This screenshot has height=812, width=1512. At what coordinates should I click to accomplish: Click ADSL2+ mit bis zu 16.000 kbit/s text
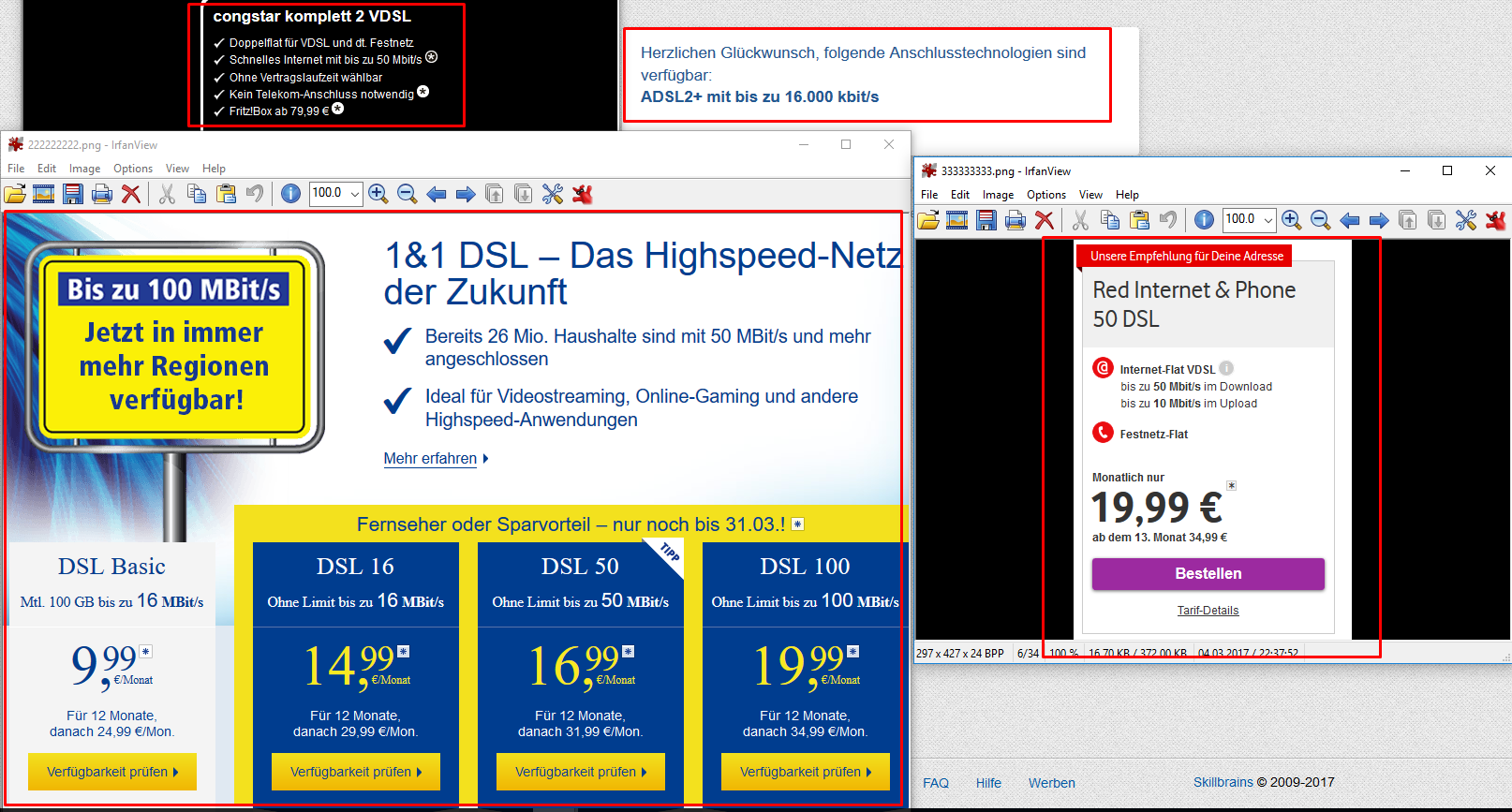(x=760, y=97)
